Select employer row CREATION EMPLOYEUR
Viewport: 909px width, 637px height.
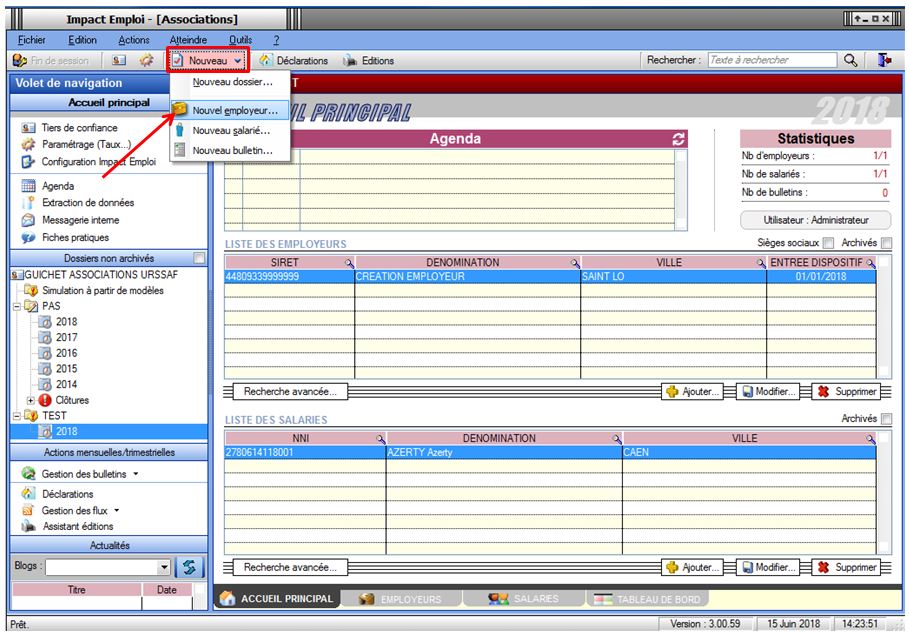click(550, 276)
